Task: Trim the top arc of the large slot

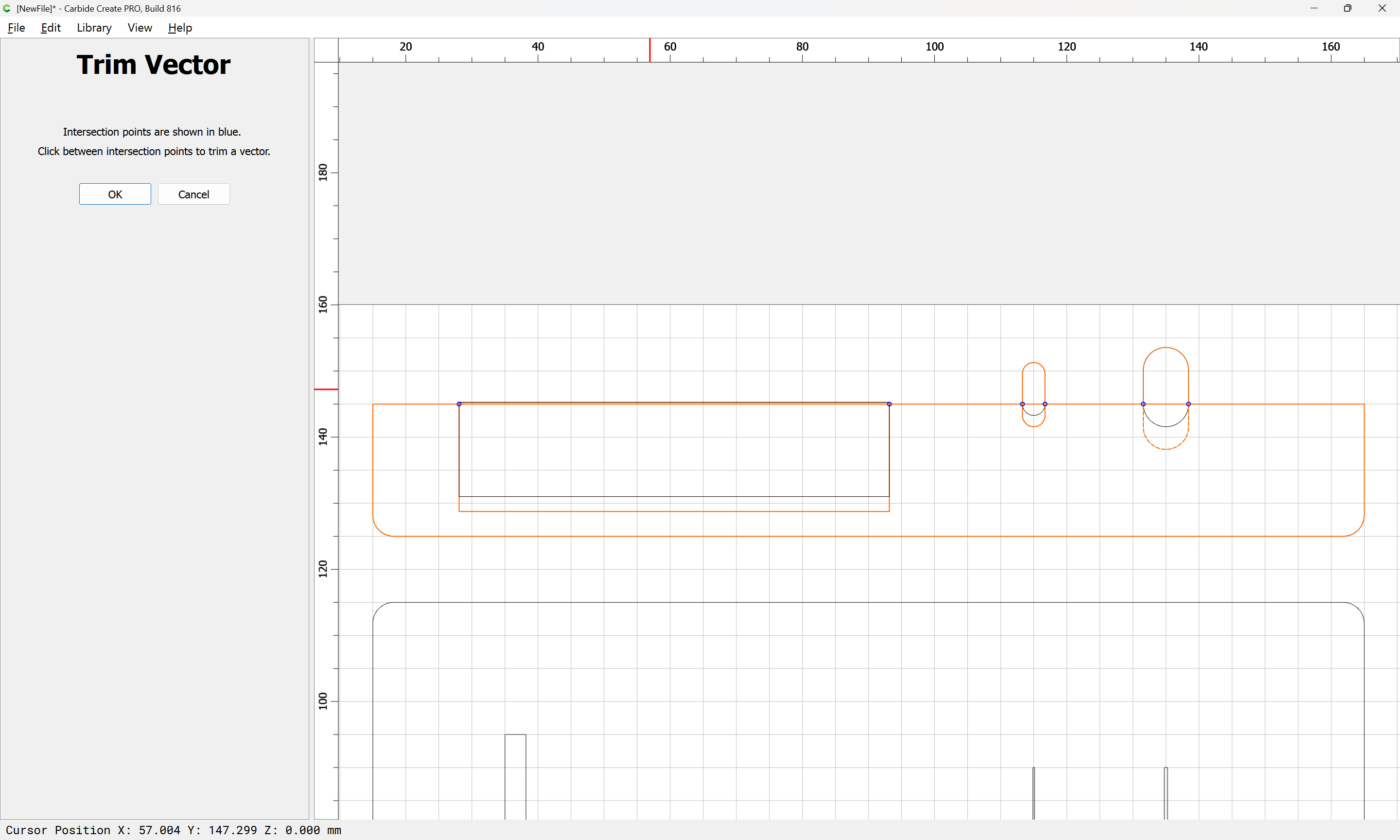Action: tap(1166, 348)
